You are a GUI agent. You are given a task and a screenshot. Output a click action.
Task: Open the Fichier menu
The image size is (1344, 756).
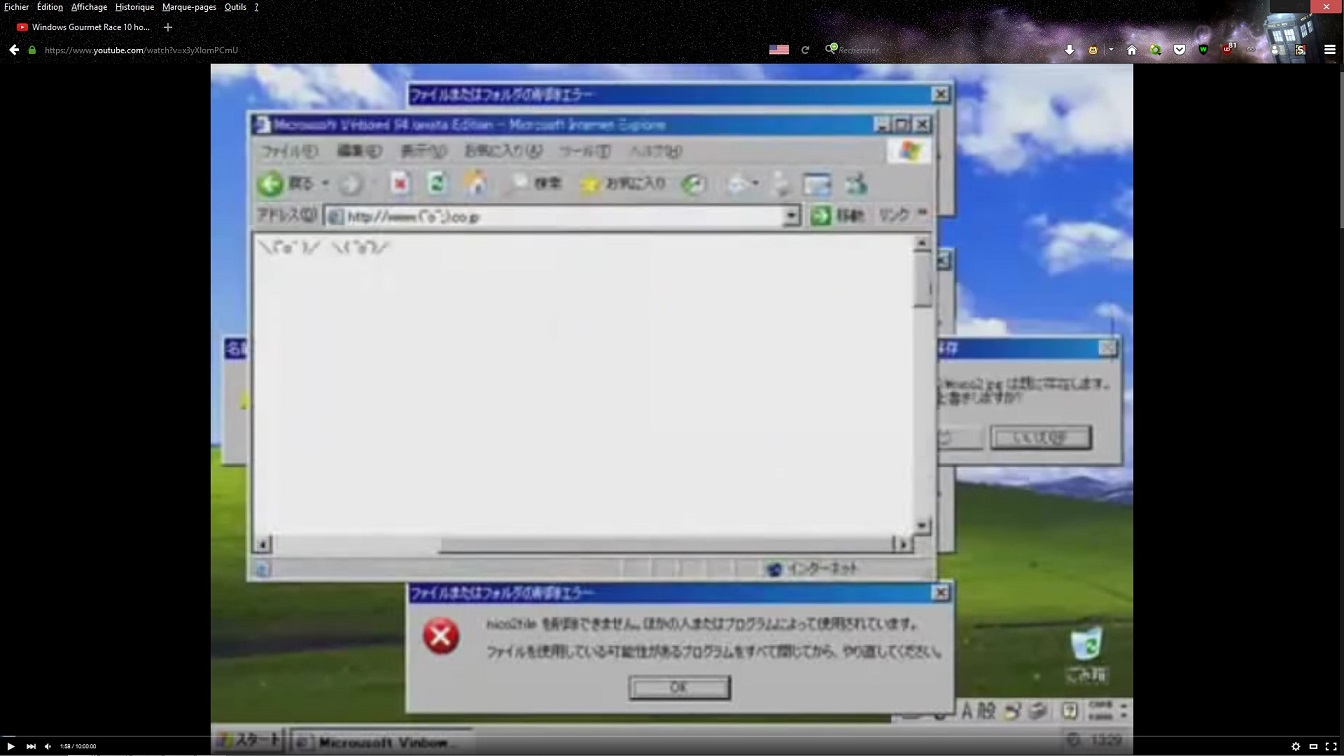tap(16, 7)
